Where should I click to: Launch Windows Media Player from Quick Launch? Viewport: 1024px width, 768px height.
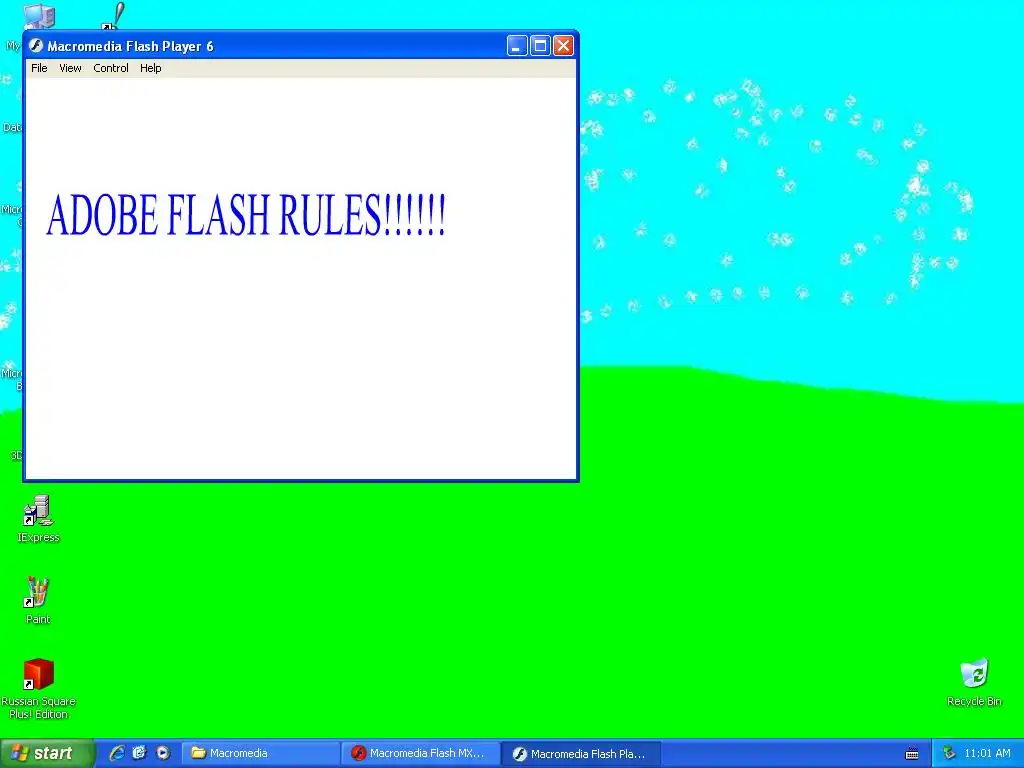click(x=163, y=753)
